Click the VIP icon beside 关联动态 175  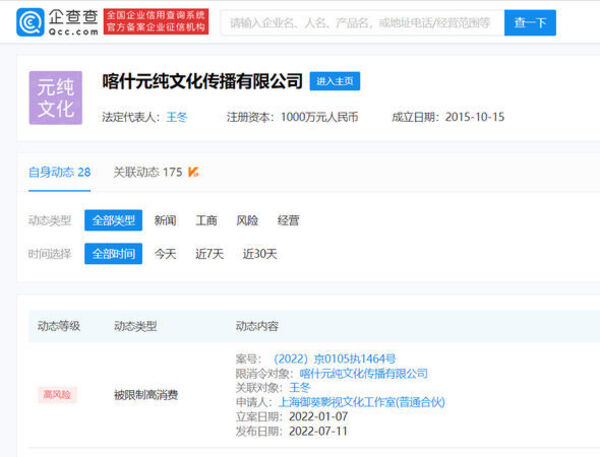(194, 172)
